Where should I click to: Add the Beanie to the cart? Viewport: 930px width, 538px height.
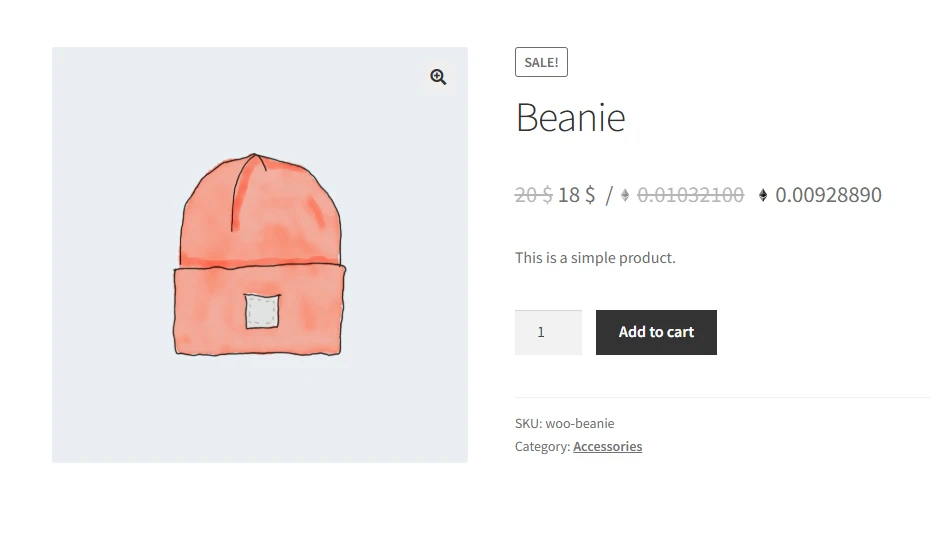[656, 332]
